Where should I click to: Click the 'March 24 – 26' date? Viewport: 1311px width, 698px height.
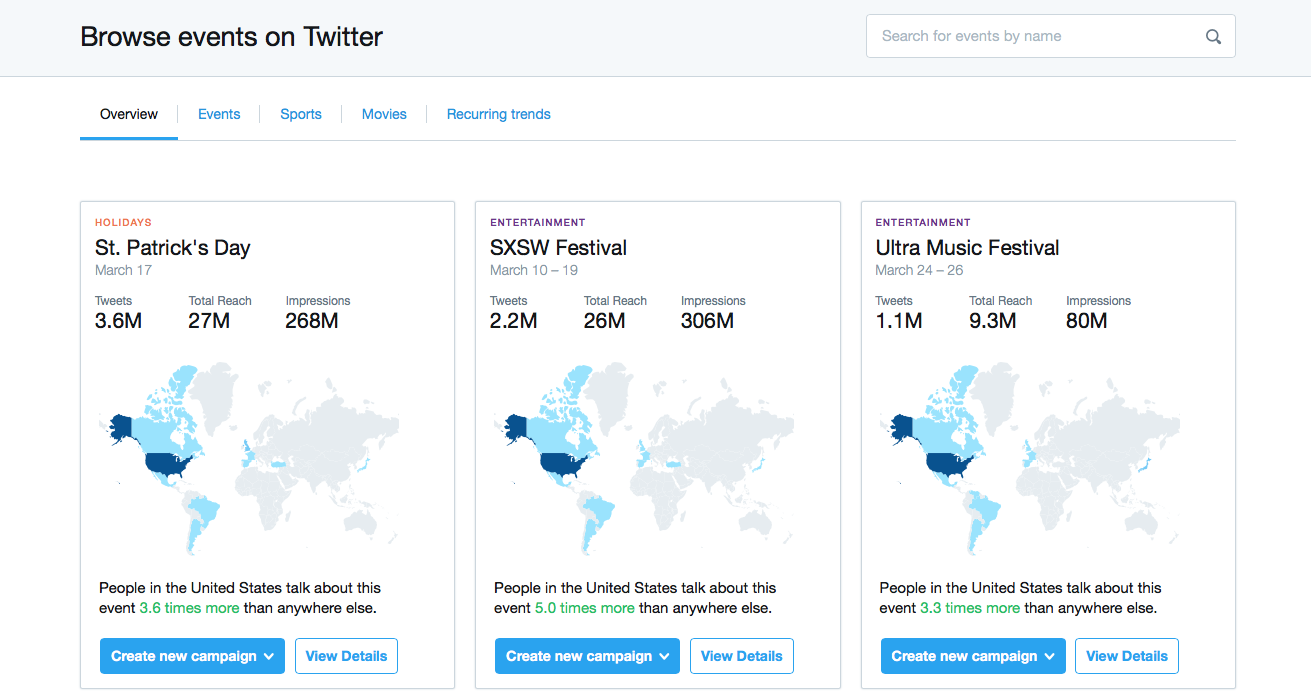[x=919, y=270]
